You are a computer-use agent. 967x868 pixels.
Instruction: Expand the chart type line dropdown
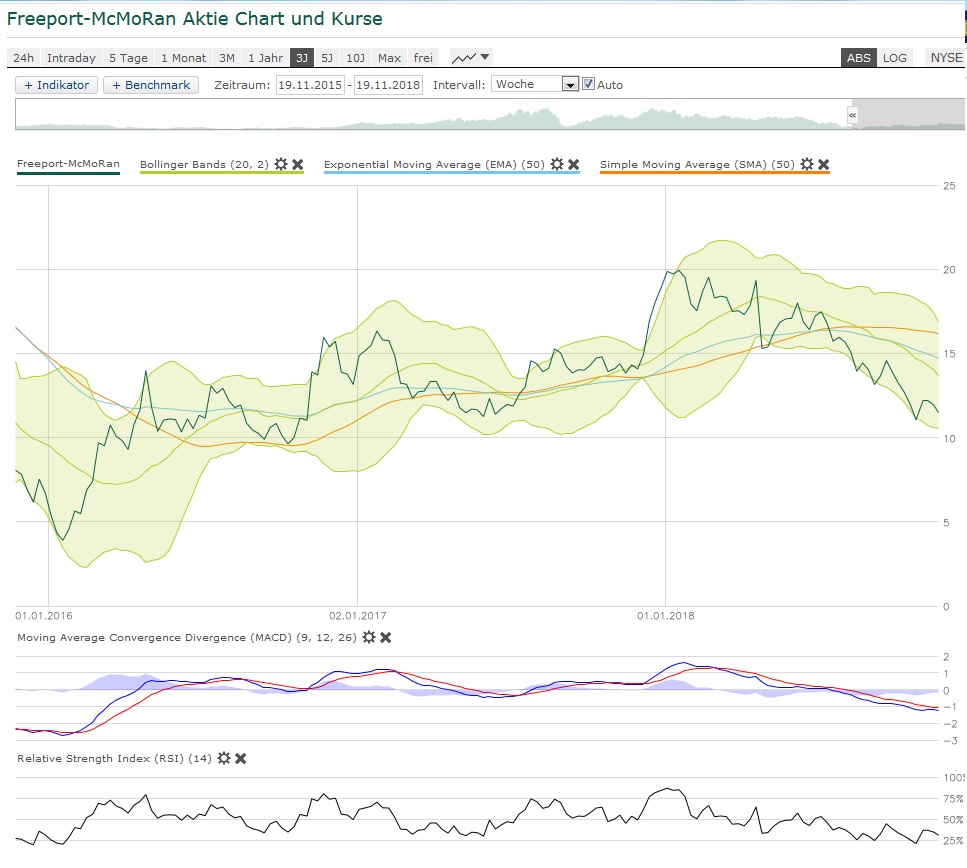click(471, 58)
